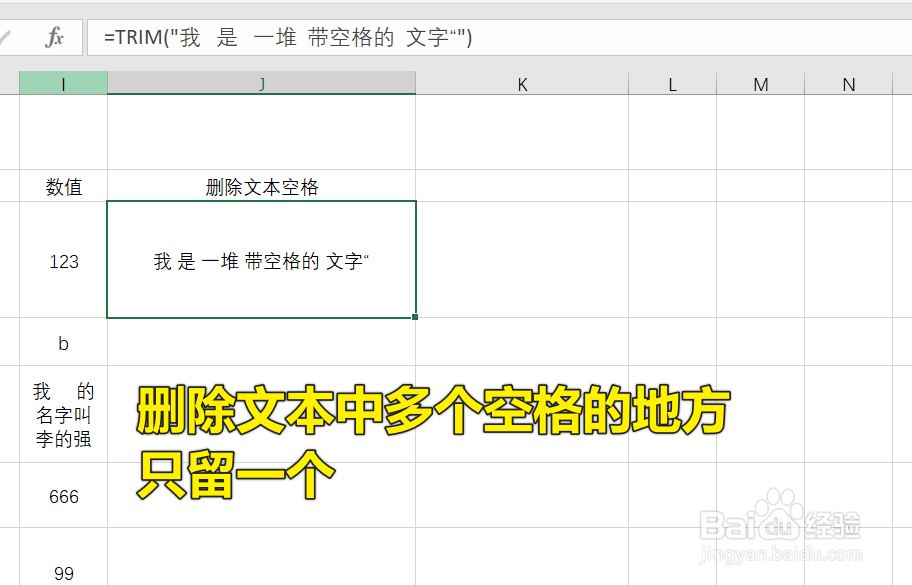The width and height of the screenshot is (912, 585).
Task: Select column header N
Action: [x=849, y=84]
